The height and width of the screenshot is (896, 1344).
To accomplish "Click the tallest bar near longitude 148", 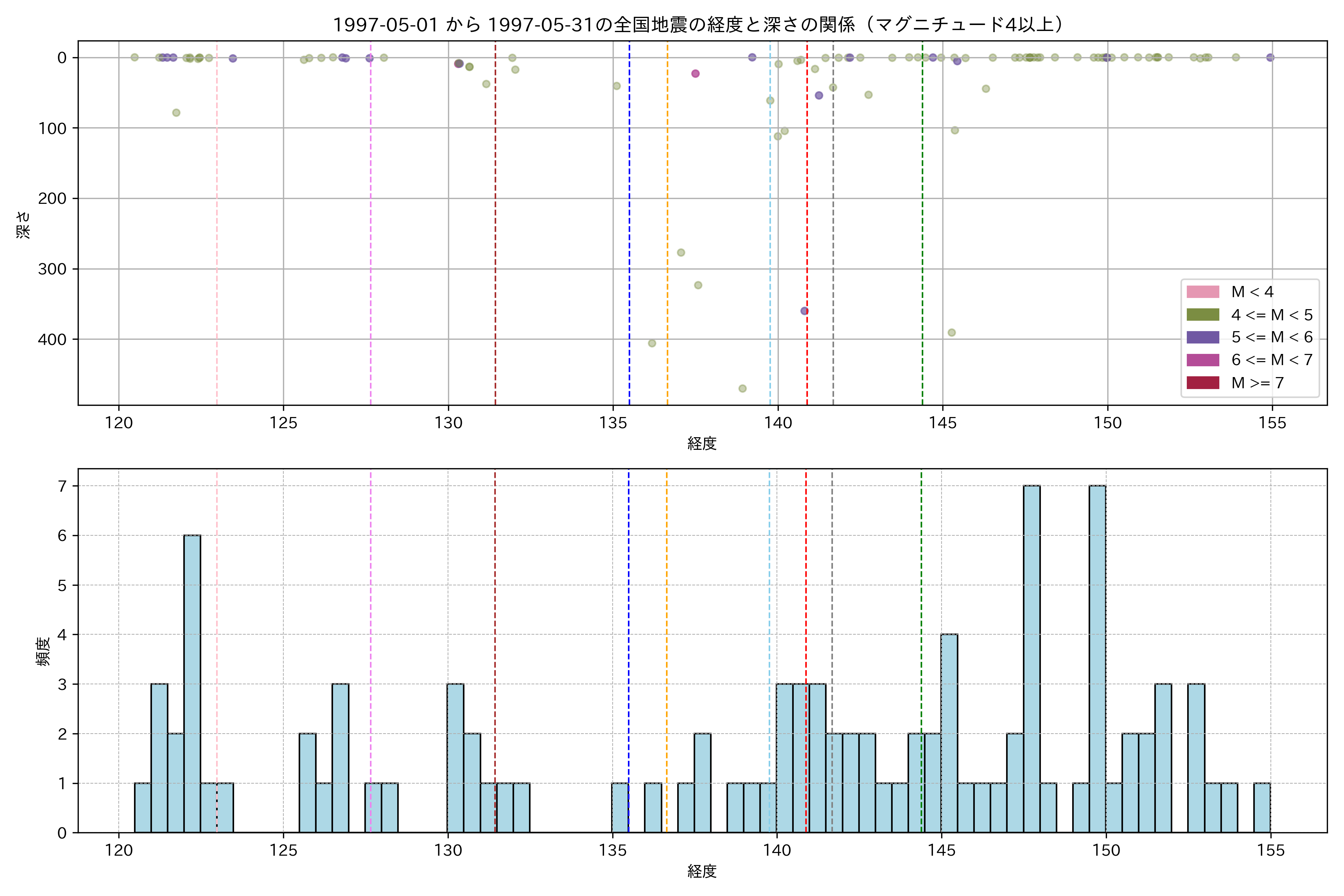I will click(x=1032, y=659).
